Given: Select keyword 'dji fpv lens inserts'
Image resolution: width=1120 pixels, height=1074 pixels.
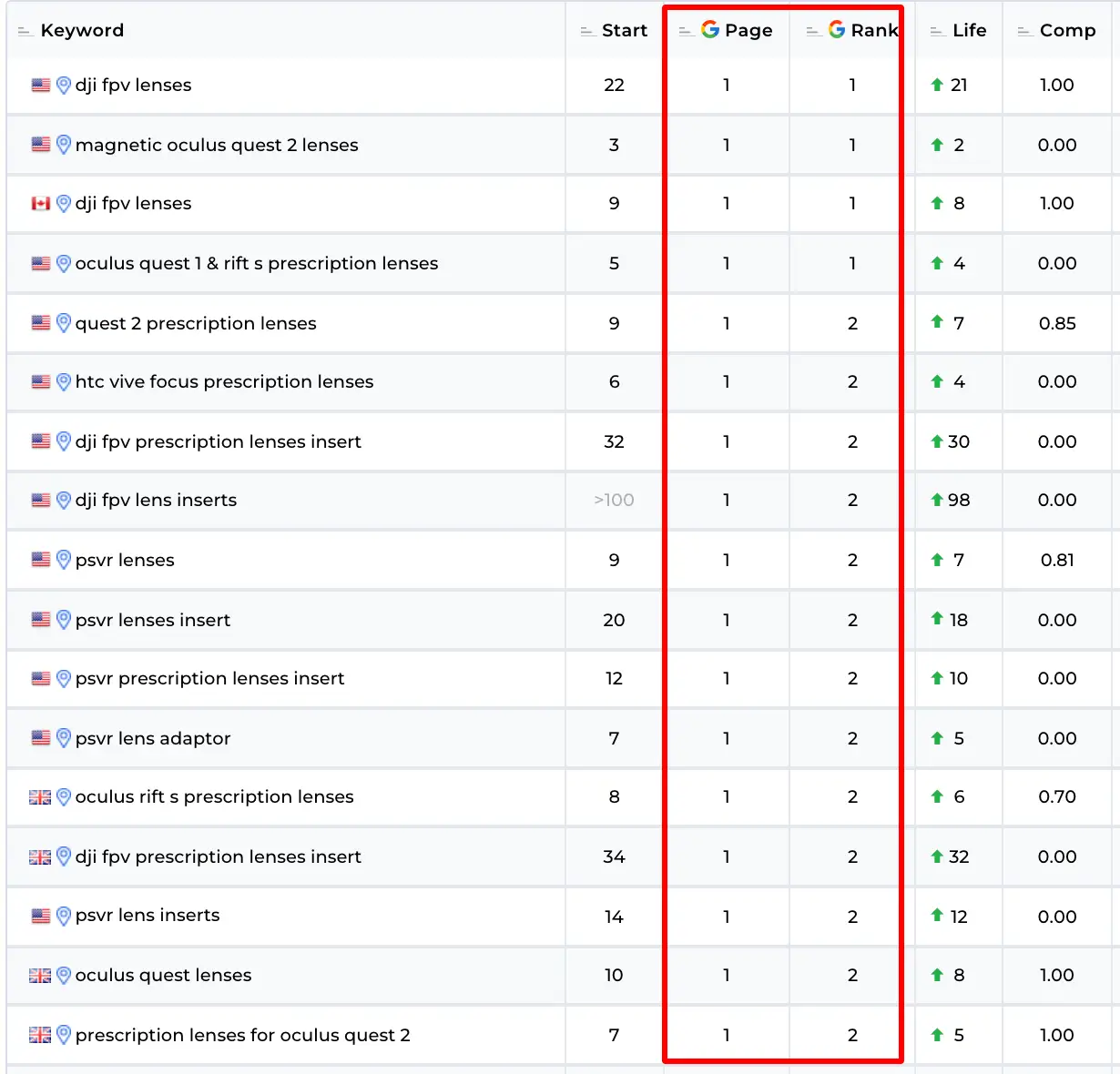Looking at the screenshot, I should [x=156, y=500].
